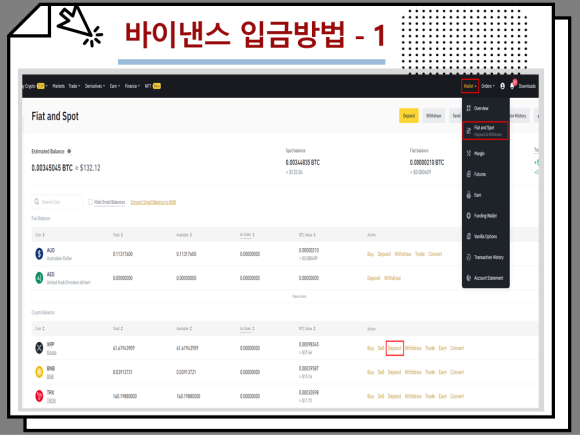580x435 pixels.
Task: Click Convert Small Balance to BNB link
Action: pyautogui.click(x=153, y=202)
